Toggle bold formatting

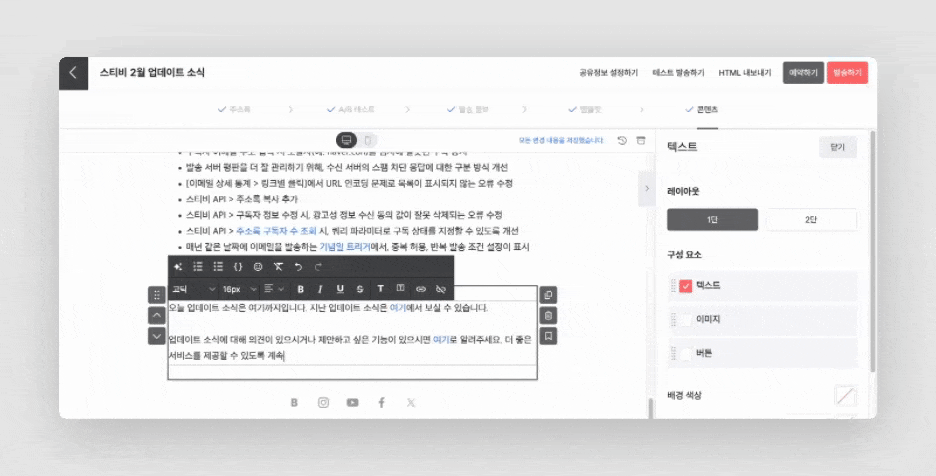[x=300, y=289]
